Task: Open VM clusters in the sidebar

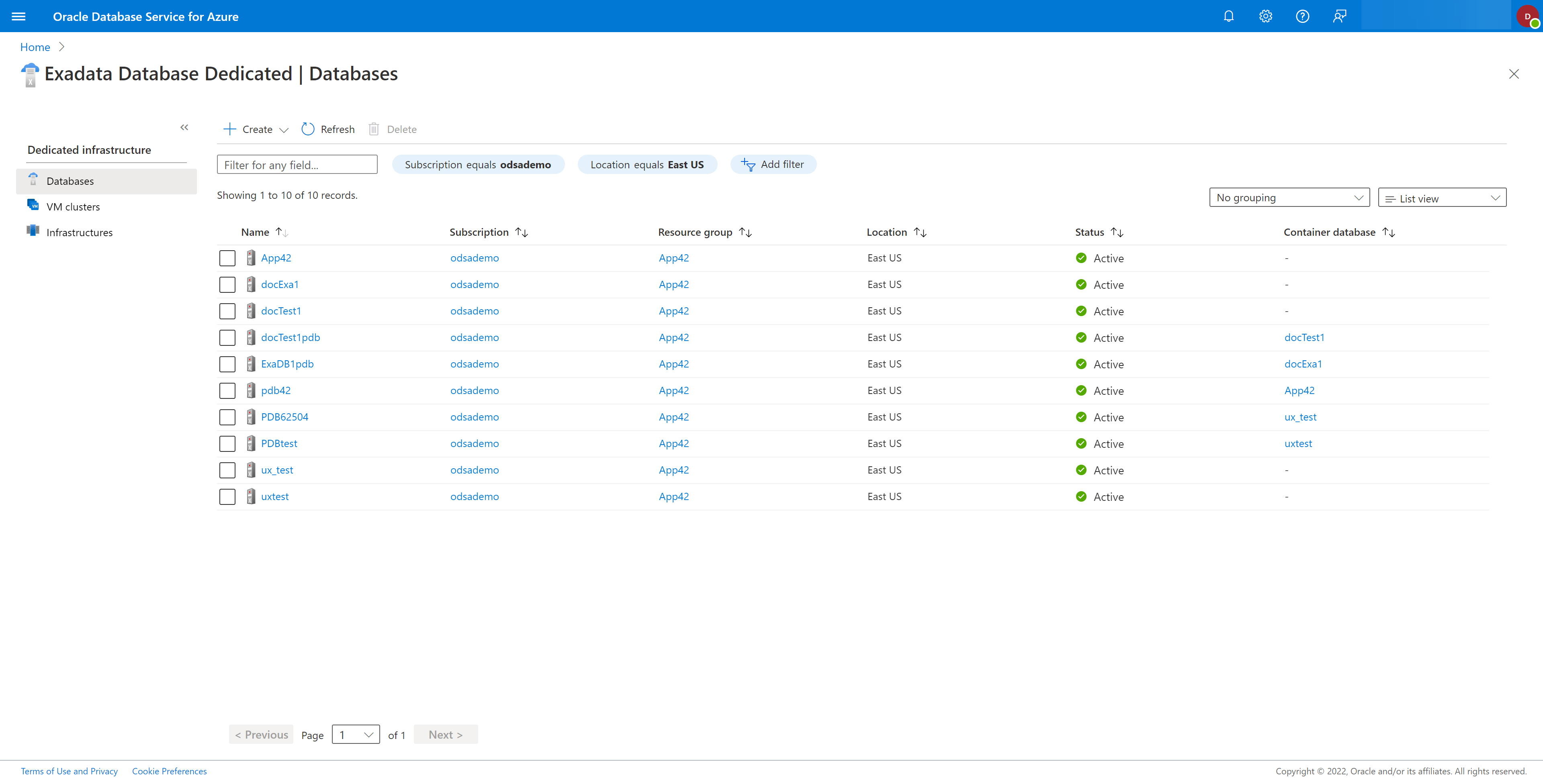Action: tap(106, 206)
